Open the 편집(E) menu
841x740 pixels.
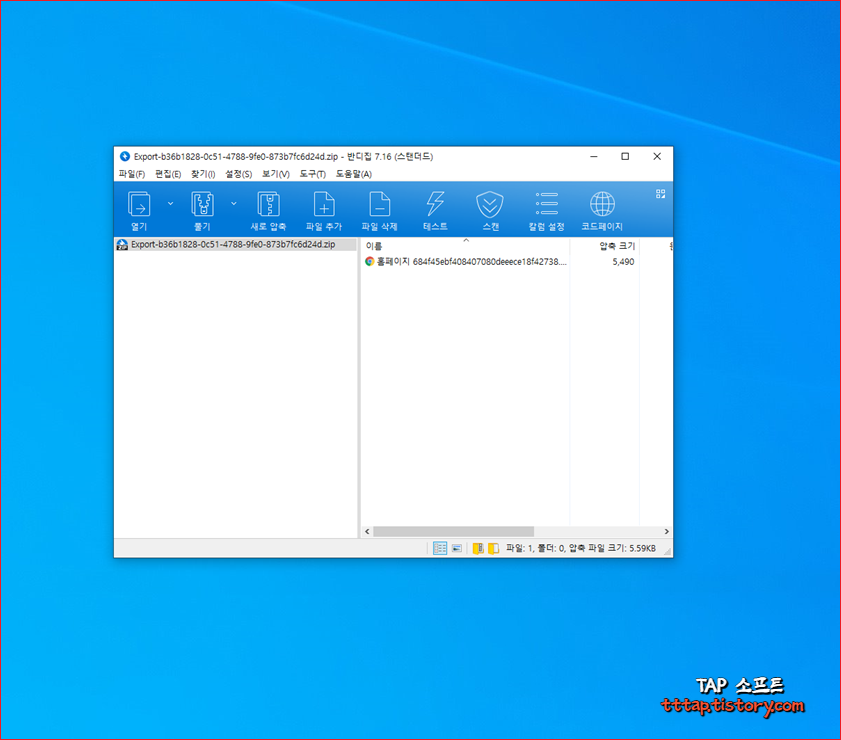tap(168, 174)
